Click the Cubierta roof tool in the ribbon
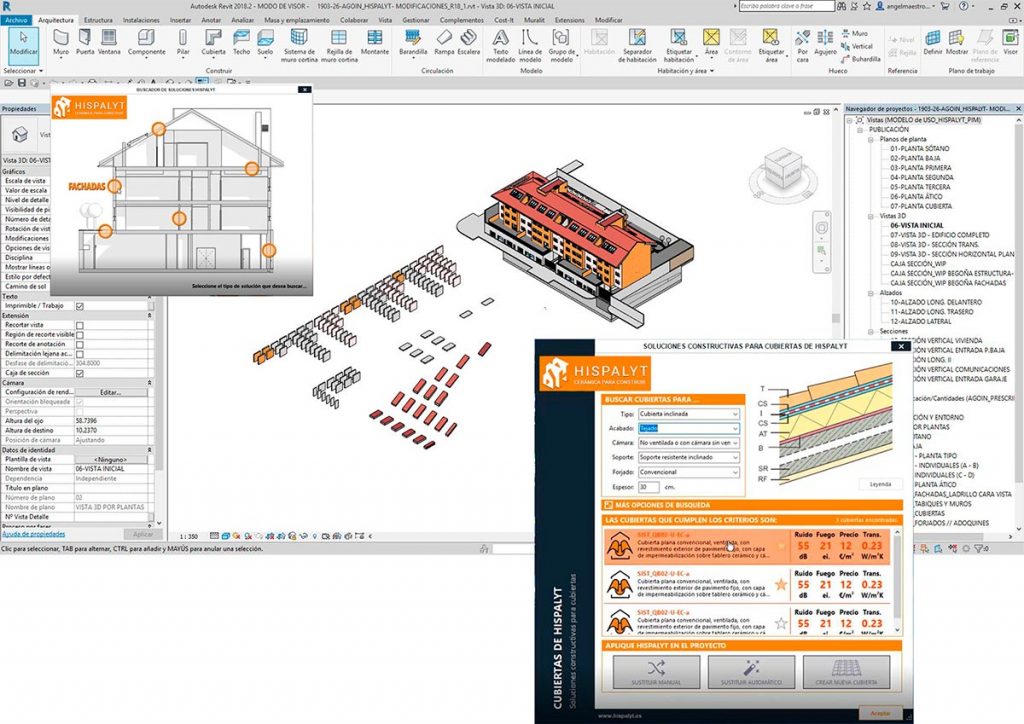This screenshot has width=1024, height=724. (x=213, y=42)
